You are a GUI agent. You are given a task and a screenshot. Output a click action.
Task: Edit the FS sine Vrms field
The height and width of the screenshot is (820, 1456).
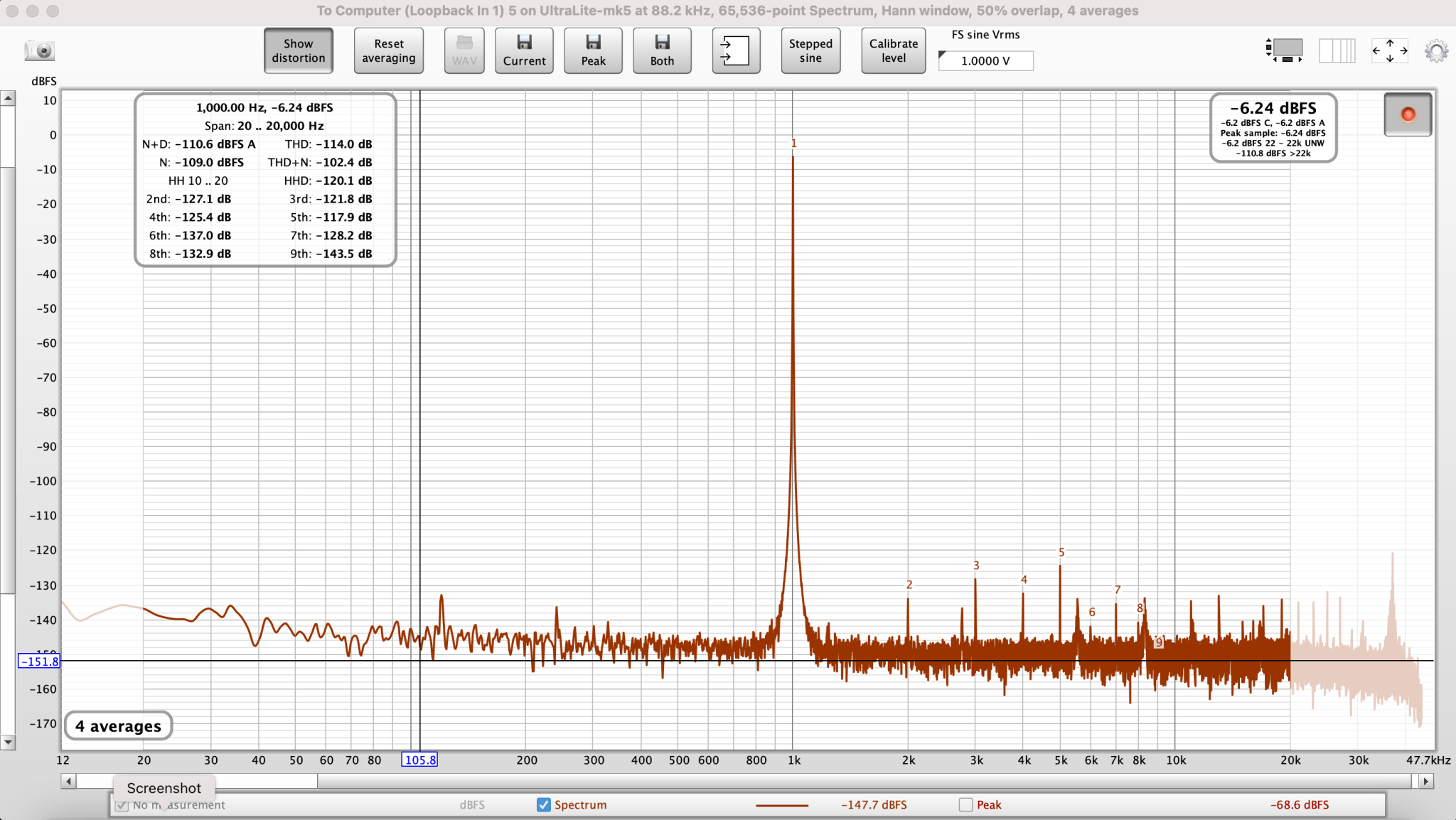tap(985, 60)
